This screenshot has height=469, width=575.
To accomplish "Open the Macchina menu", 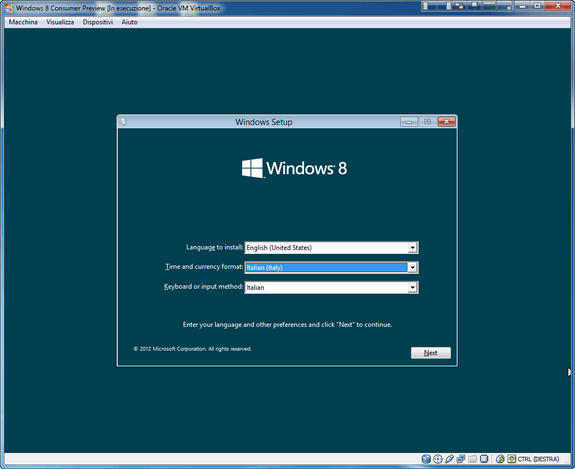I will (23, 22).
